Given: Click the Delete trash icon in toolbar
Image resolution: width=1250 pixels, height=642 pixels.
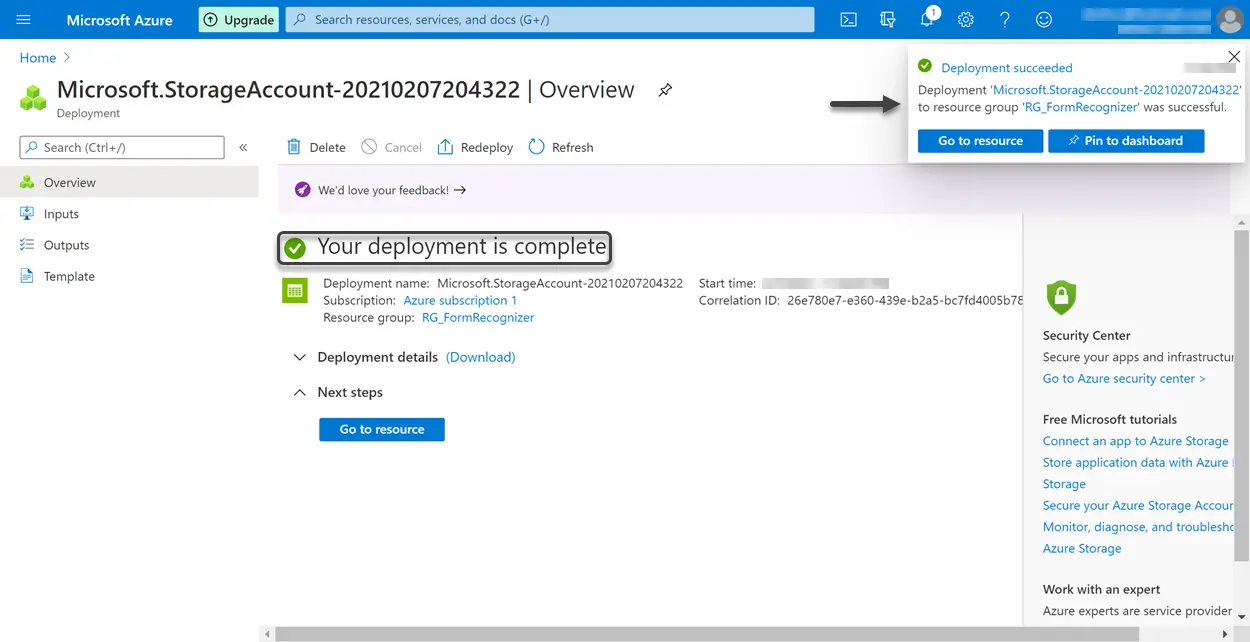Looking at the screenshot, I should [x=294, y=147].
